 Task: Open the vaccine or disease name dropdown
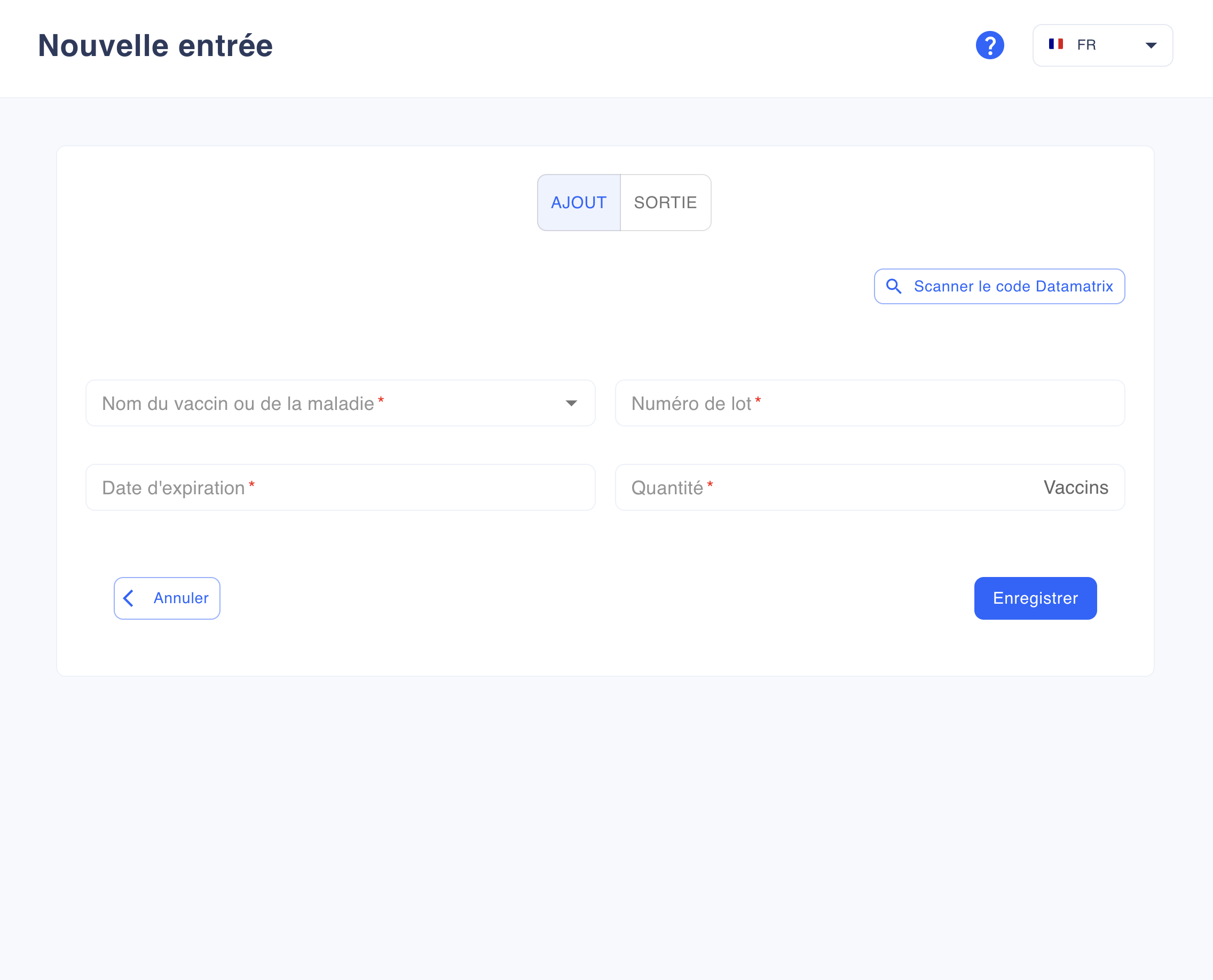tap(341, 403)
